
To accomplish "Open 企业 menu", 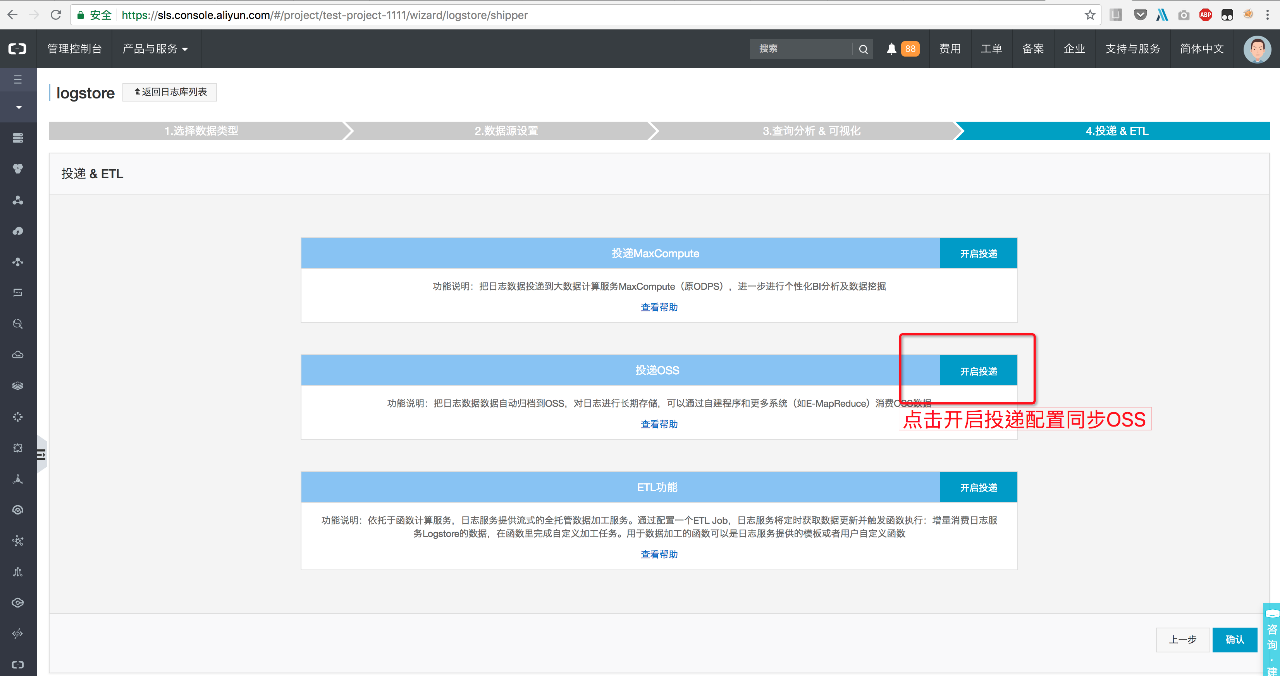I will (x=1075, y=49).
